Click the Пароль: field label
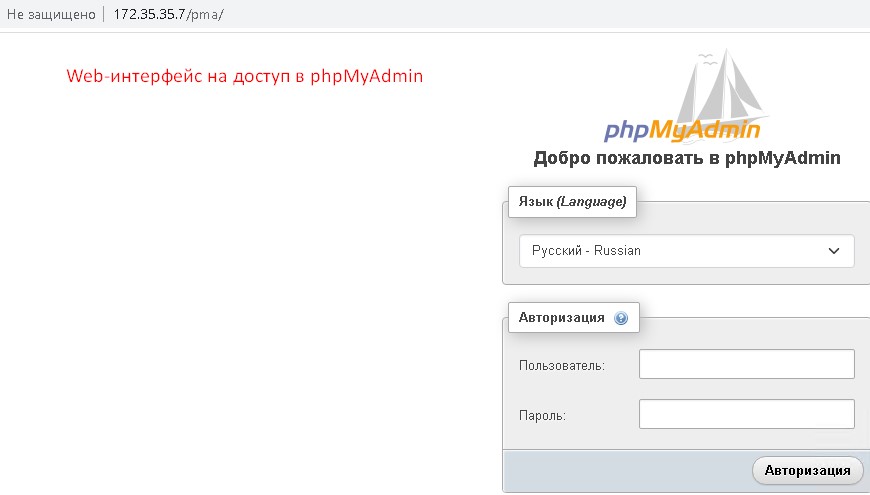 [543, 415]
